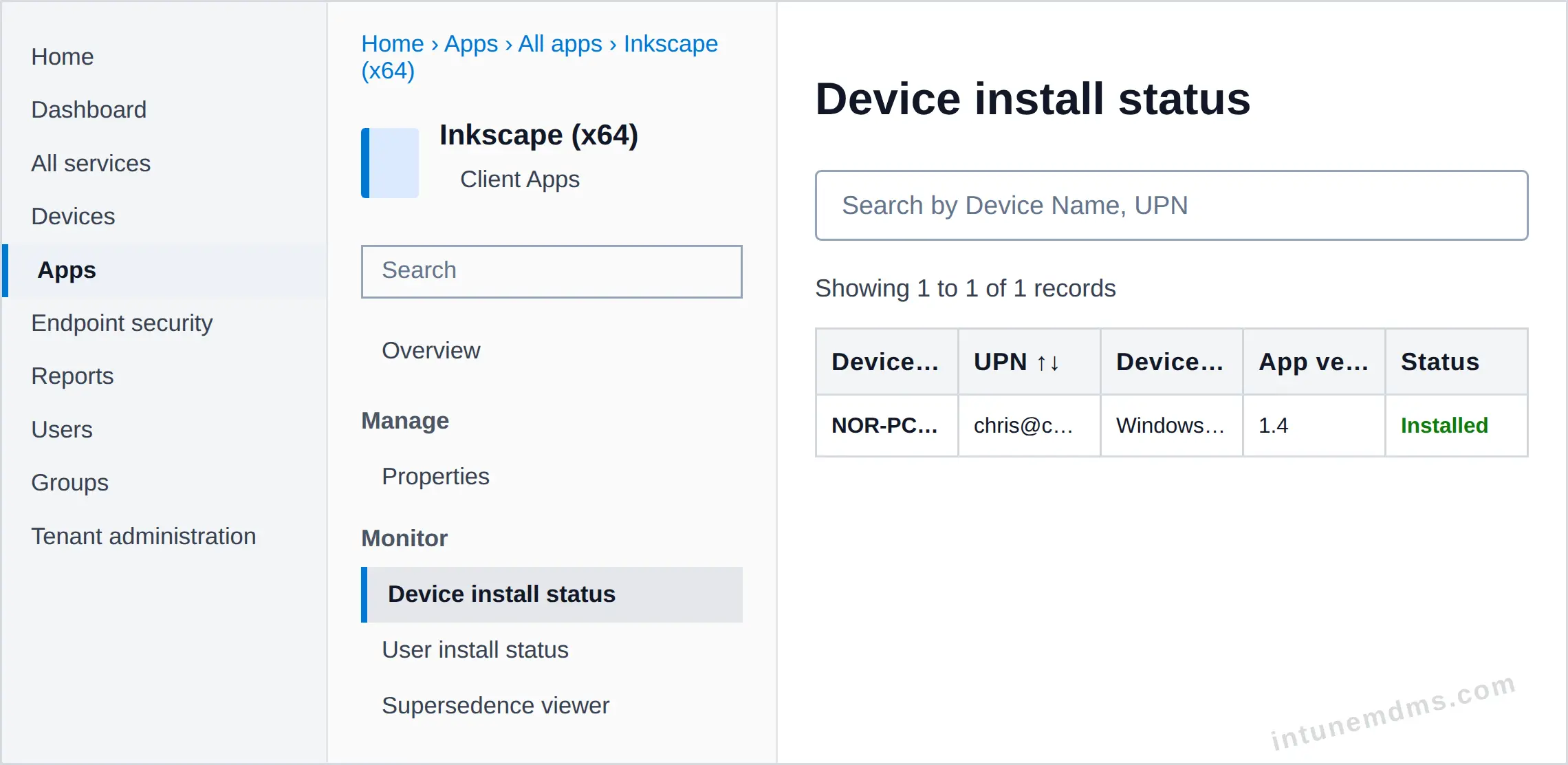Focus Search by Device Name, UPN field
This screenshot has width=1568, height=765.
coord(1171,205)
